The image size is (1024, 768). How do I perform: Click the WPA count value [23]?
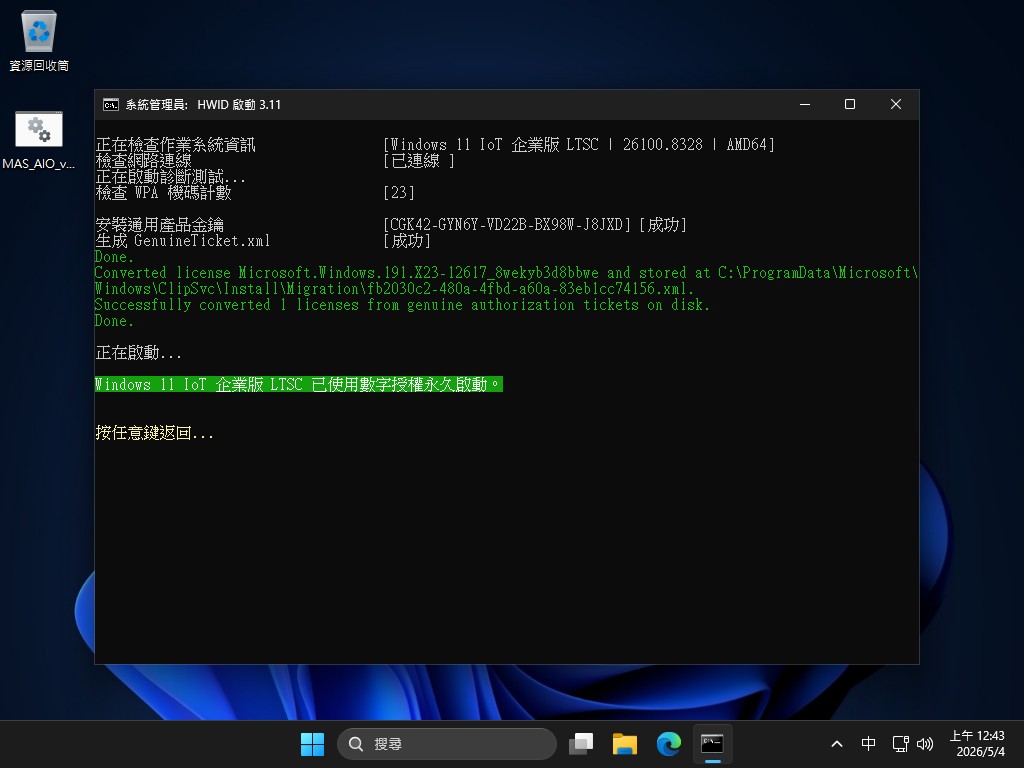(x=398, y=193)
